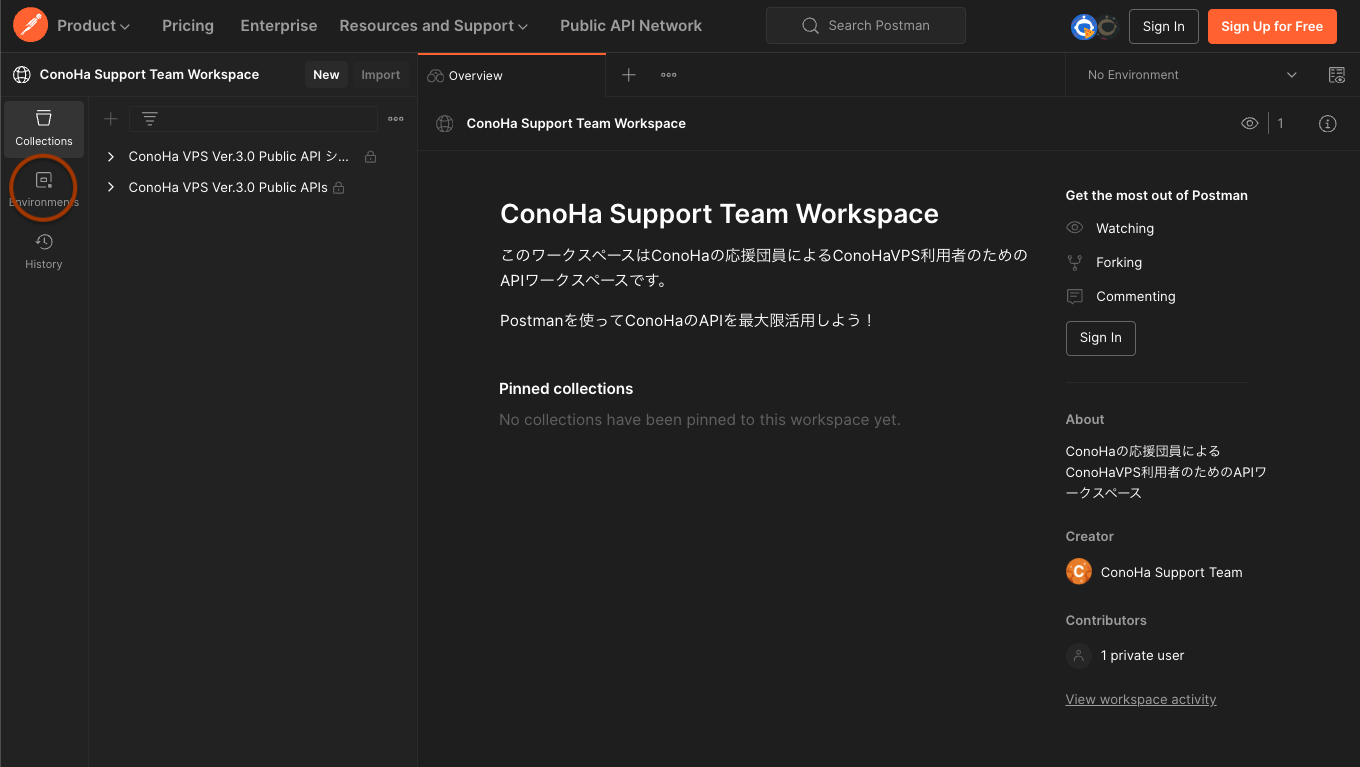This screenshot has width=1360, height=767.
Task: Open Public API Network menu item
Action: pyautogui.click(x=631, y=26)
